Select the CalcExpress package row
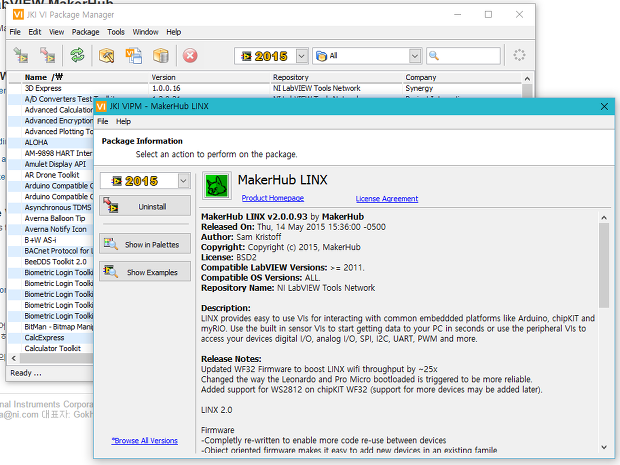The width and height of the screenshot is (620, 465). click(x=51, y=338)
